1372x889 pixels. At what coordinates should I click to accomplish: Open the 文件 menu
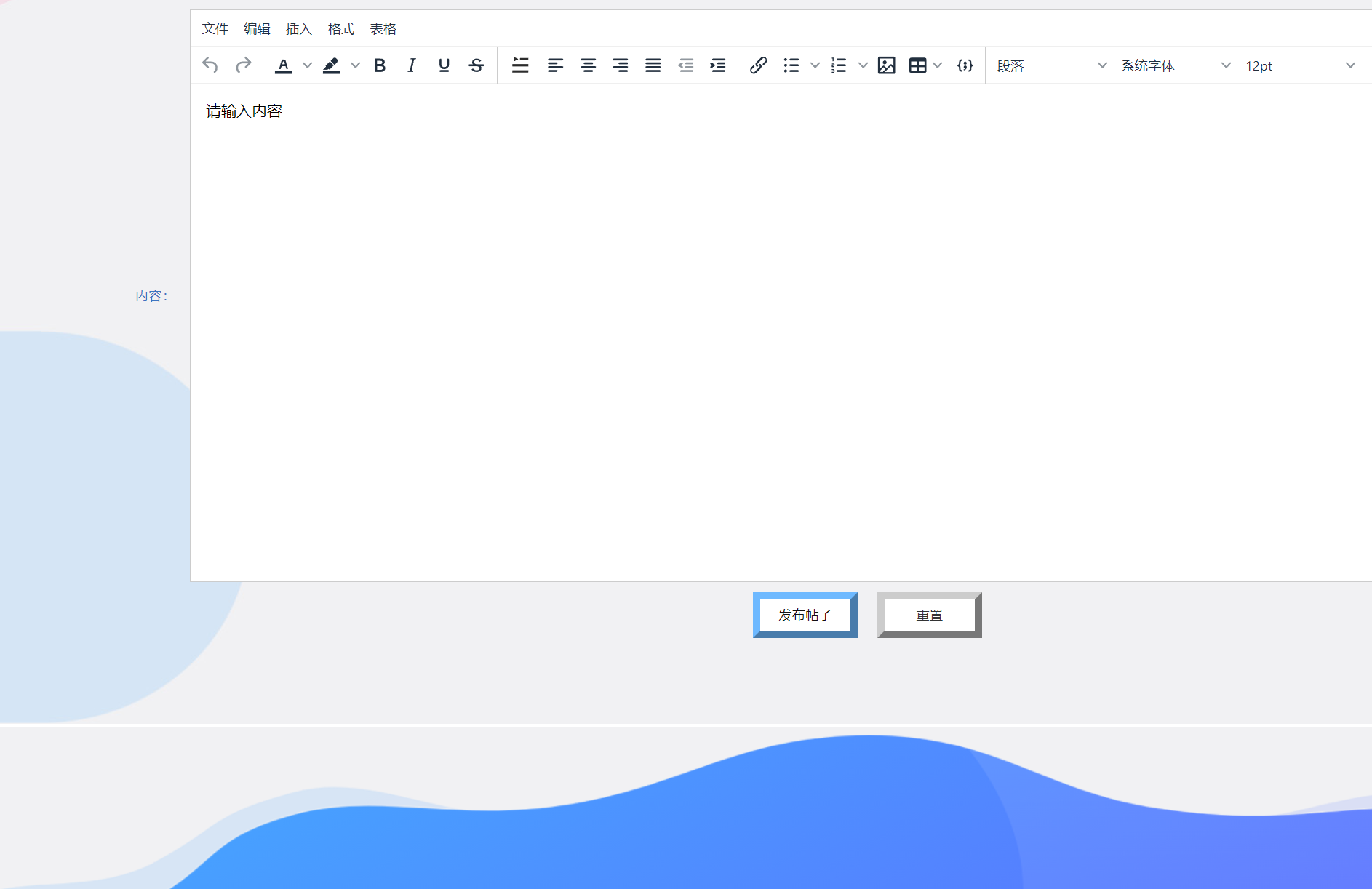(x=215, y=29)
